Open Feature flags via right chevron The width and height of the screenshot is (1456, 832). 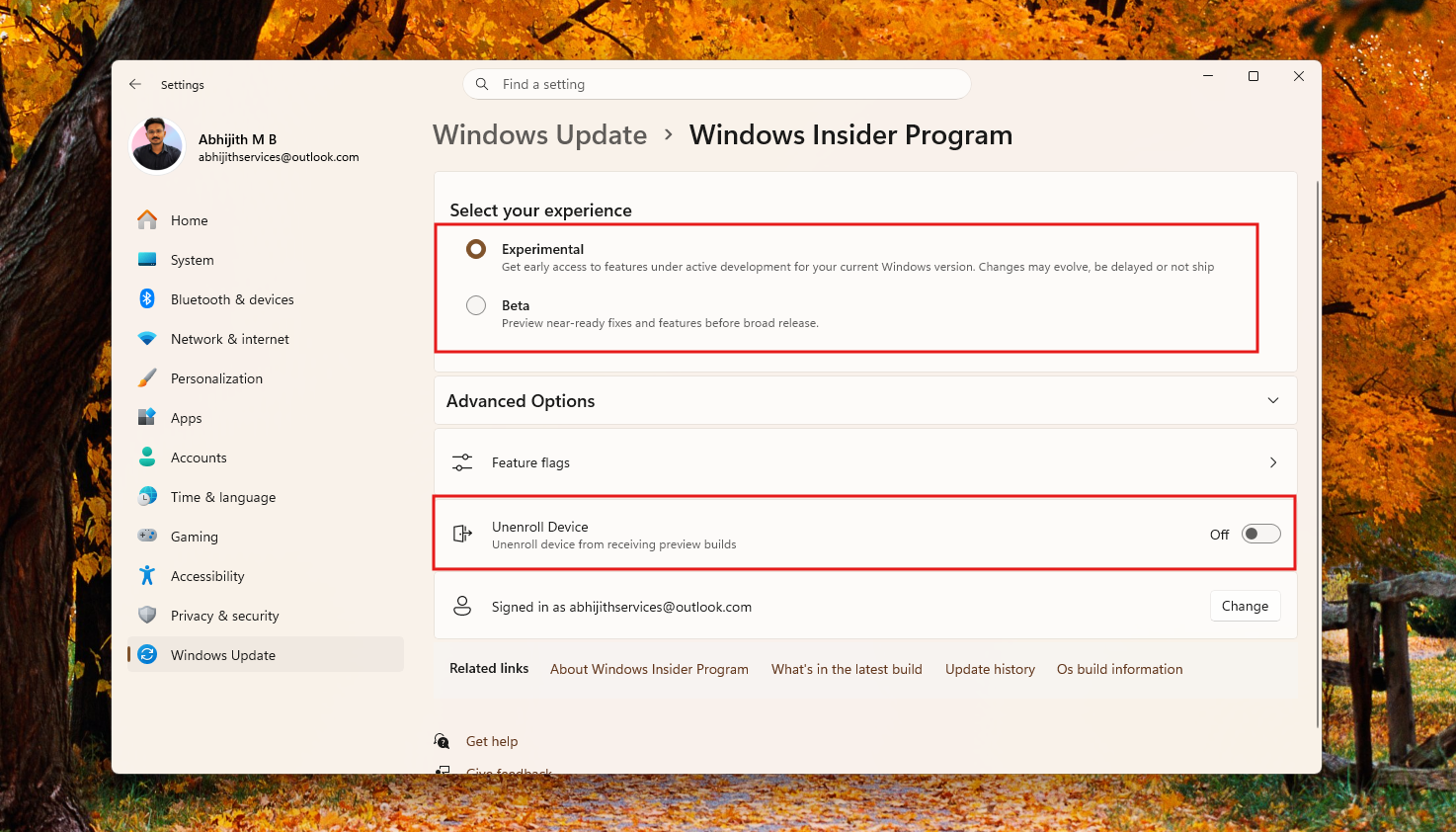(1273, 462)
